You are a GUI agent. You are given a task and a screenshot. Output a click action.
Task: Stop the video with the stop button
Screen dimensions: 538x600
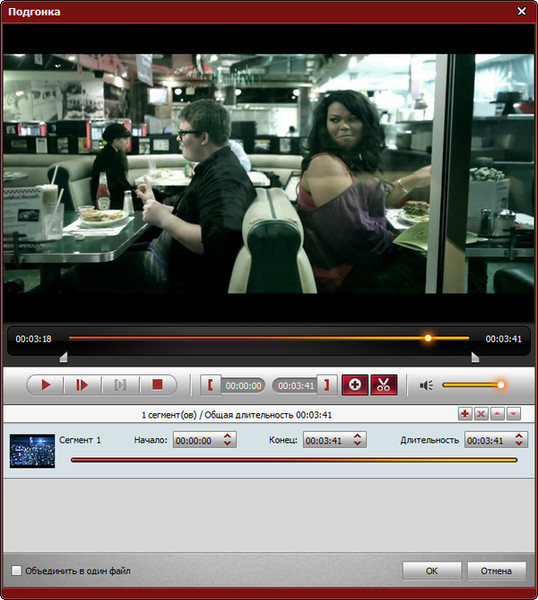coord(157,385)
